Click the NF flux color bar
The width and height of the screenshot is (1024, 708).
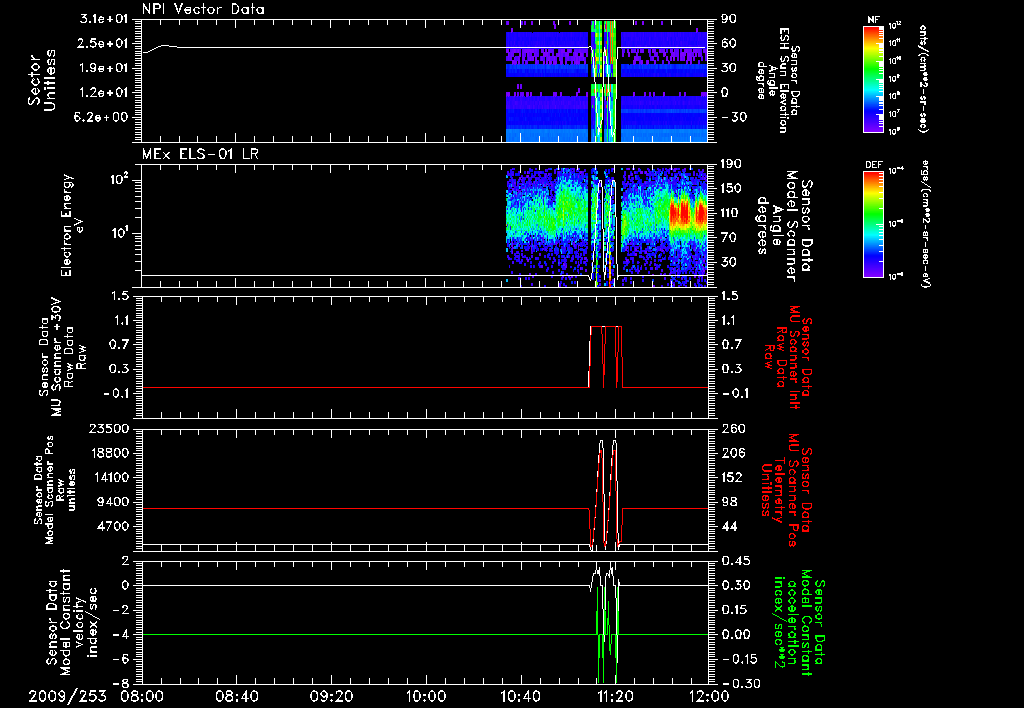874,78
